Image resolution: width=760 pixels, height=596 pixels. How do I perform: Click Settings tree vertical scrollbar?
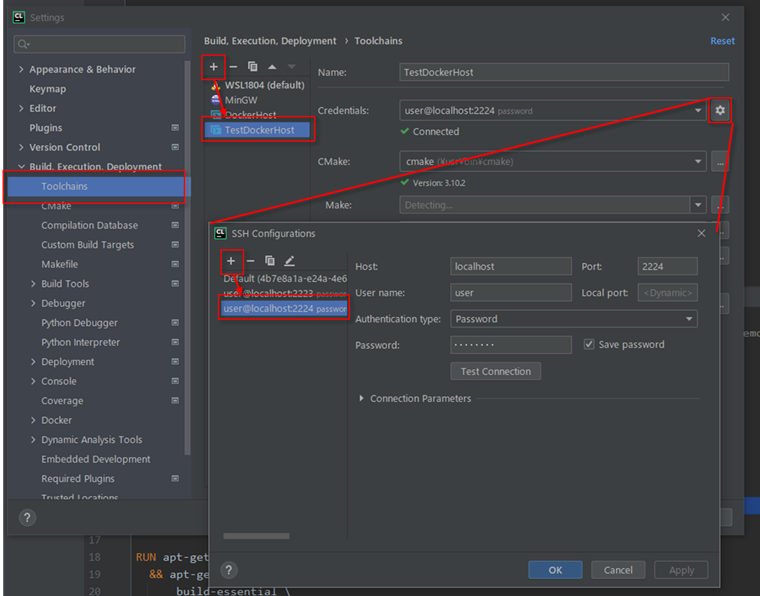point(187,257)
